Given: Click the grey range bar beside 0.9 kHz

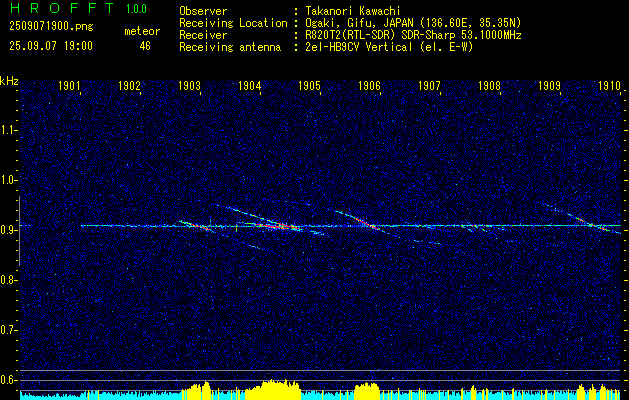Looking at the screenshot, I should (x=19, y=231).
